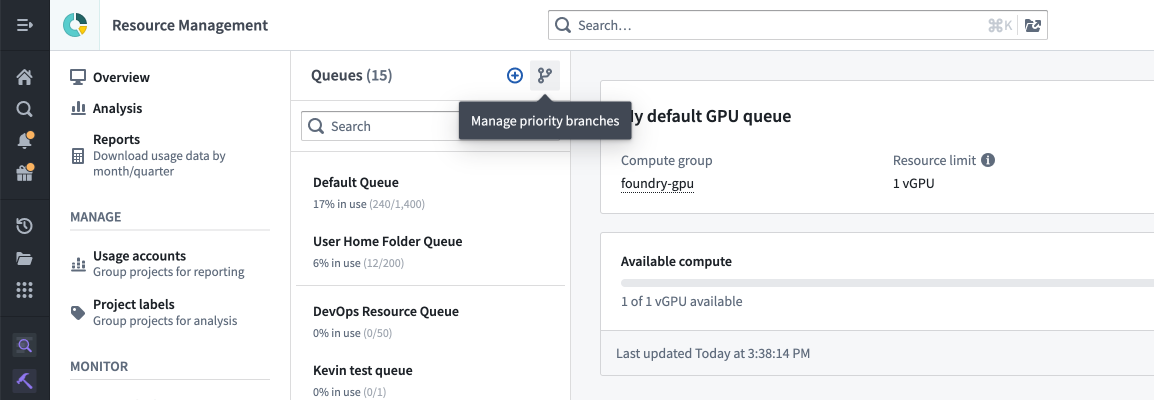Screen dimensions: 1154x400
Task: Open the files folder icon in rail
Action: pyautogui.click(x=24, y=258)
